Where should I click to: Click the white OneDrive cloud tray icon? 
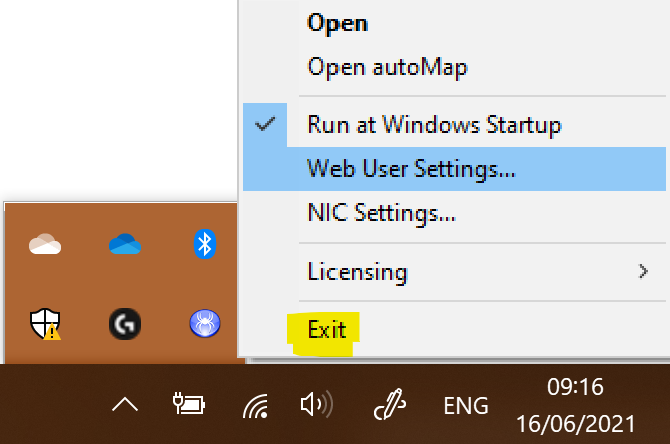pos(45,244)
